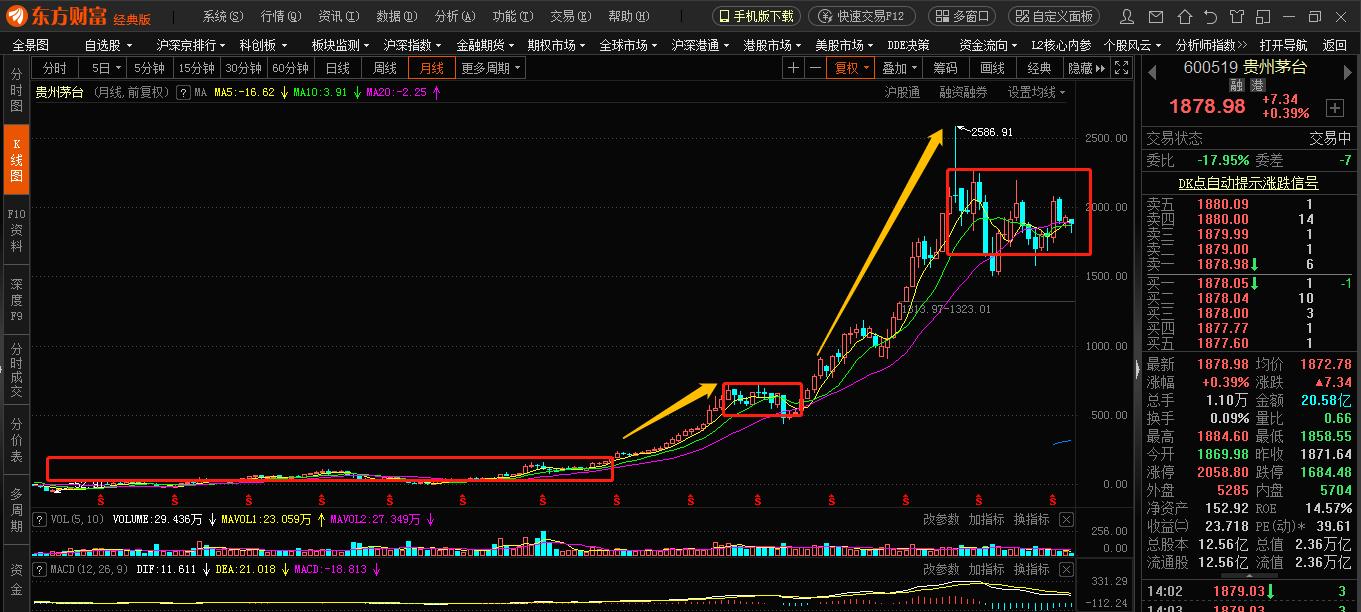Toggle the 筹码 chip distribution
Viewport: 1361px width, 612px height.
click(945, 67)
